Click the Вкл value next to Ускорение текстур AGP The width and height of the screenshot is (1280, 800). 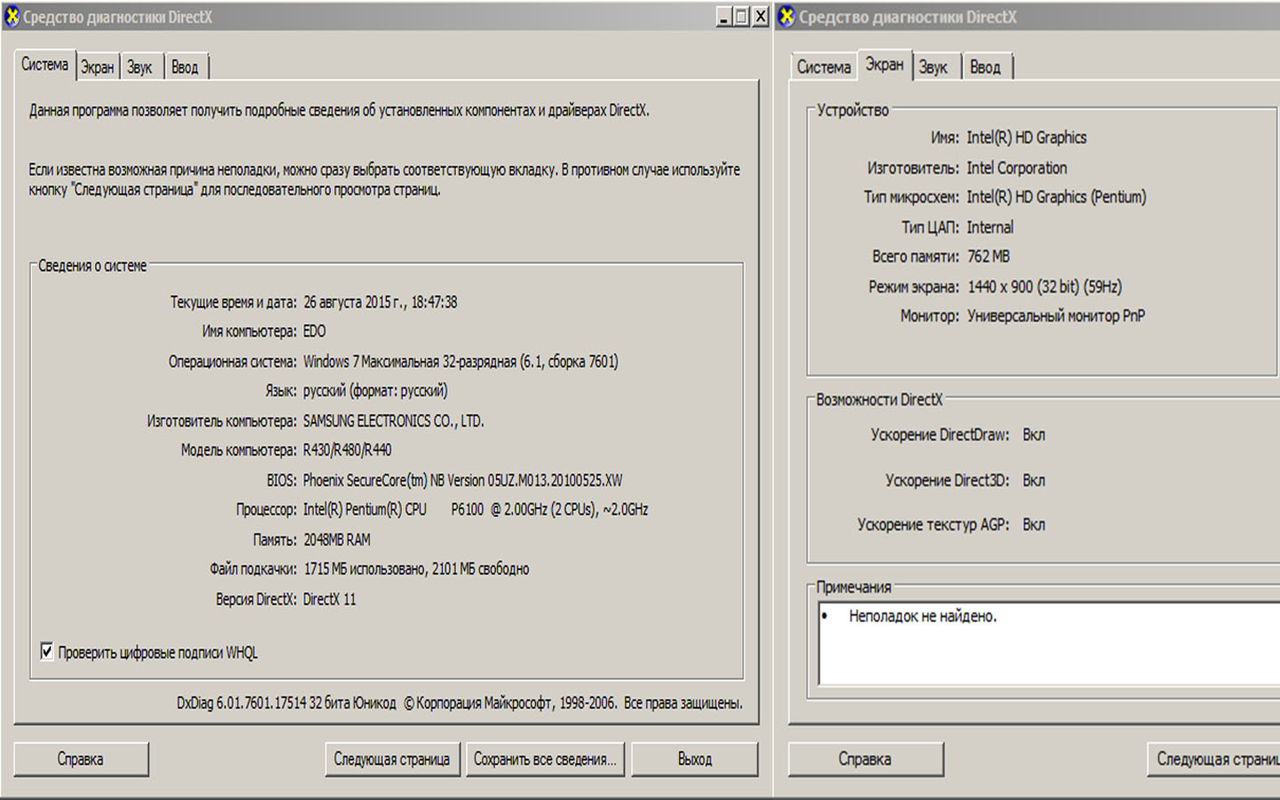click(1034, 525)
